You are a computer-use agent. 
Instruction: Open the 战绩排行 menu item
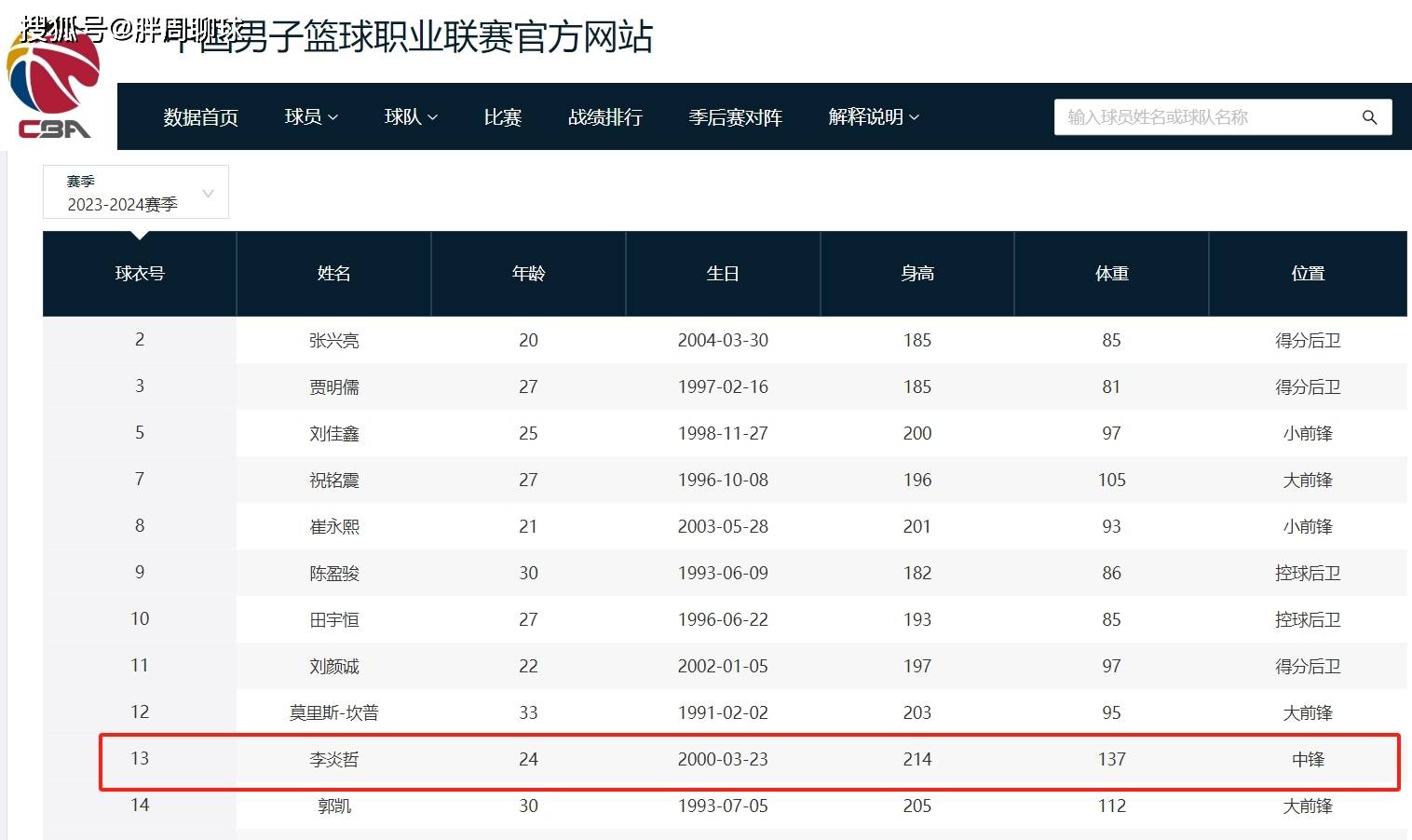point(605,117)
